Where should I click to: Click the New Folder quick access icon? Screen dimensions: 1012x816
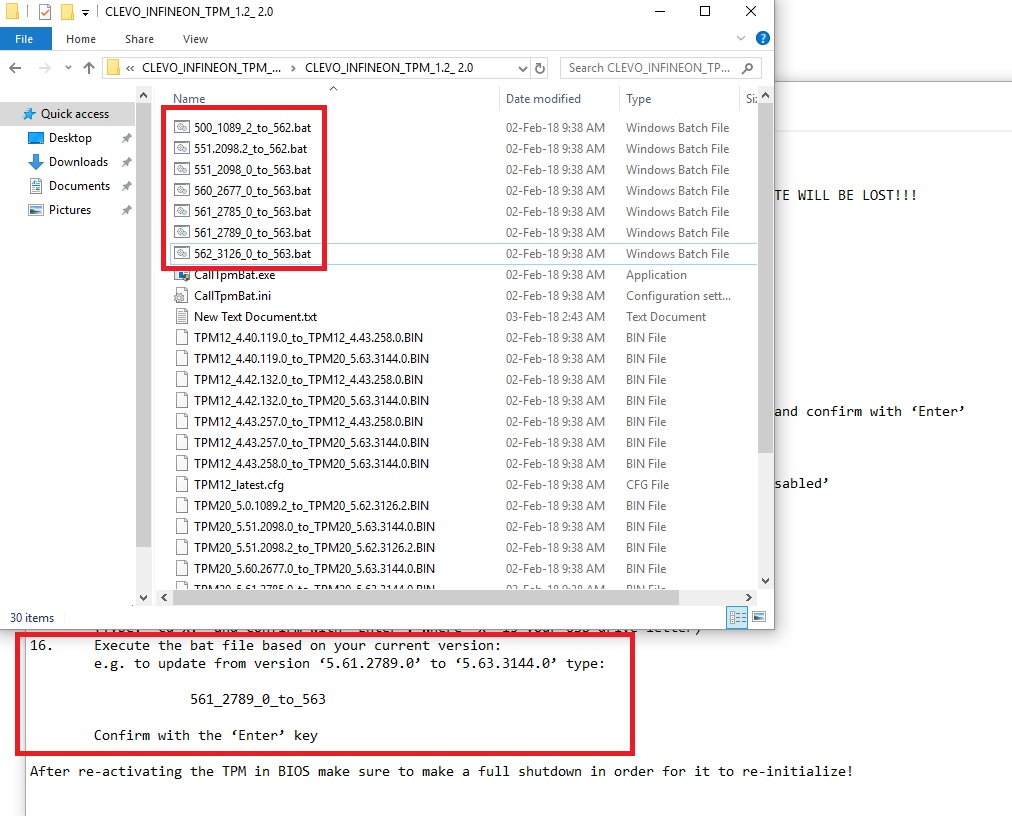click(x=67, y=12)
